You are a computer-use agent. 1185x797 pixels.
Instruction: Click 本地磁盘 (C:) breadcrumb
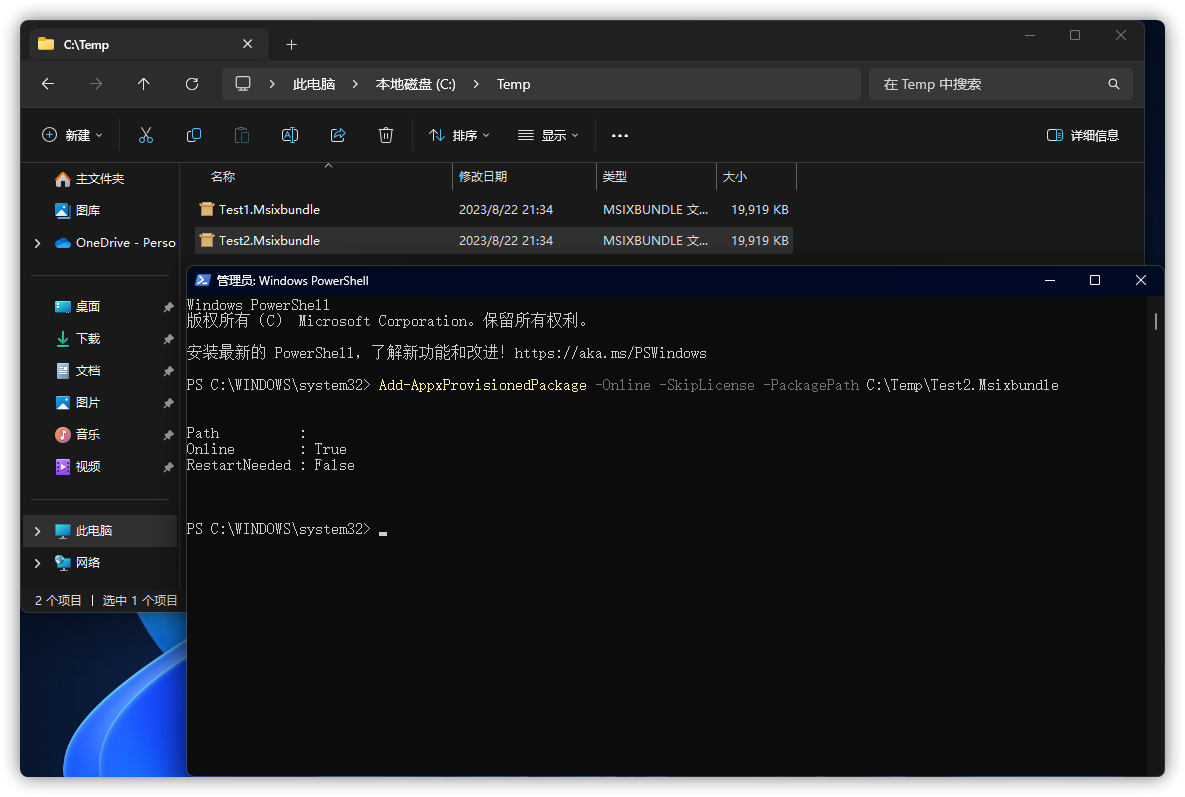point(416,84)
